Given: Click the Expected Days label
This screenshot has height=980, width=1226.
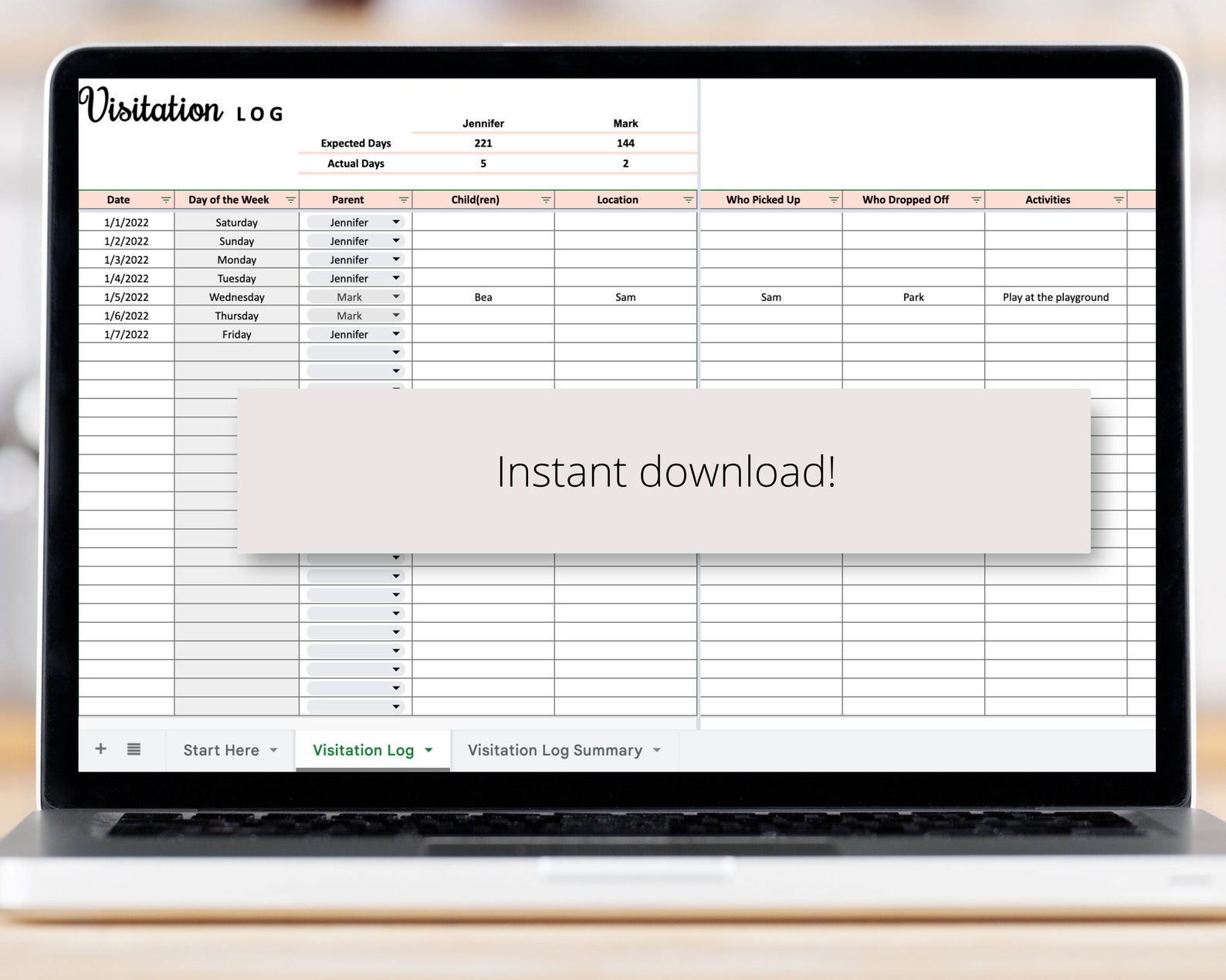Looking at the screenshot, I should pos(356,144).
